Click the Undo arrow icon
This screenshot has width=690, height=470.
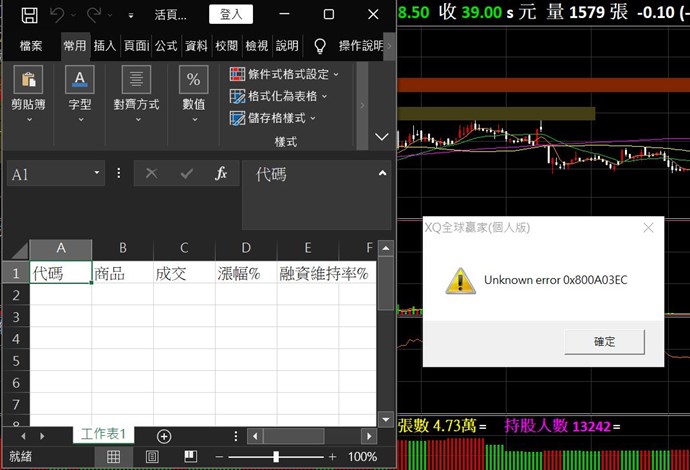tap(58, 15)
